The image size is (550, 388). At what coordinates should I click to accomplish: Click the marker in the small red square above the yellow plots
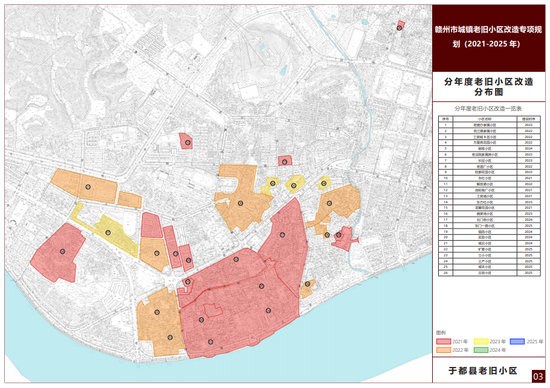(x=284, y=162)
